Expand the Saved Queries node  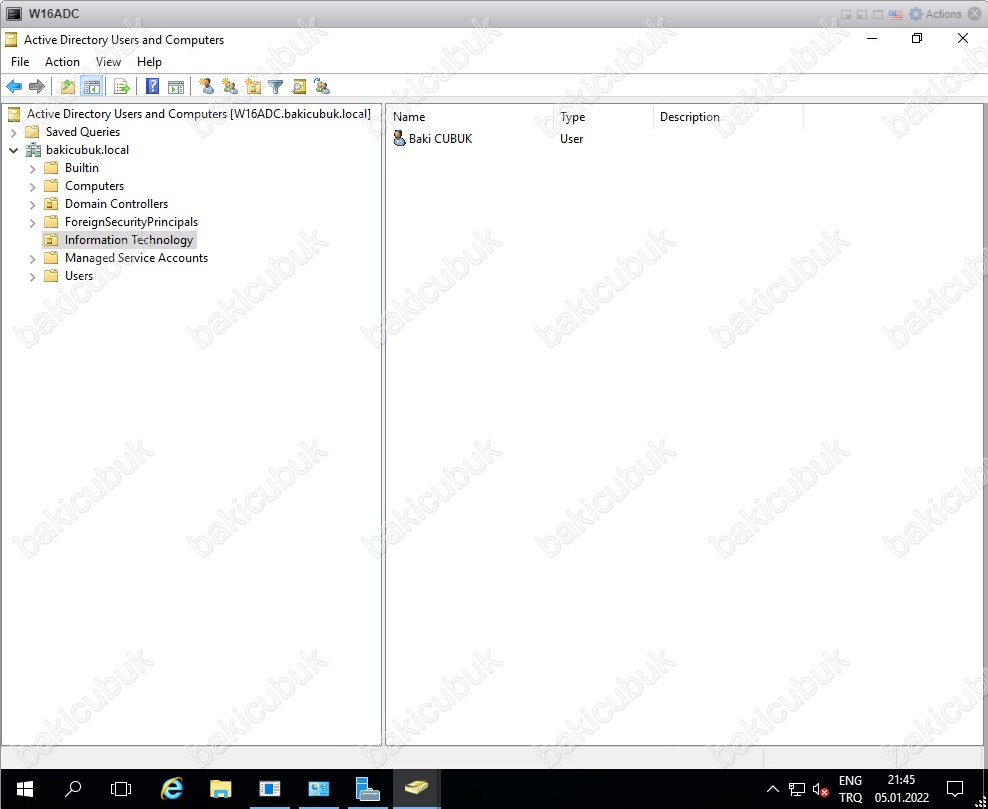(14, 132)
